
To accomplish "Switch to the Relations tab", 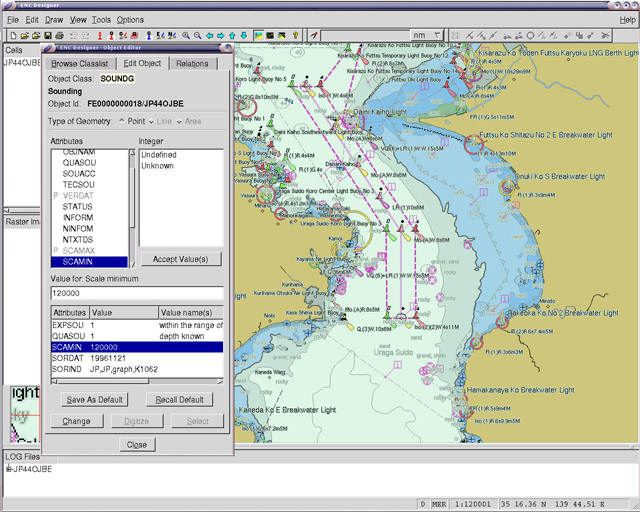I will coord(192,64).
